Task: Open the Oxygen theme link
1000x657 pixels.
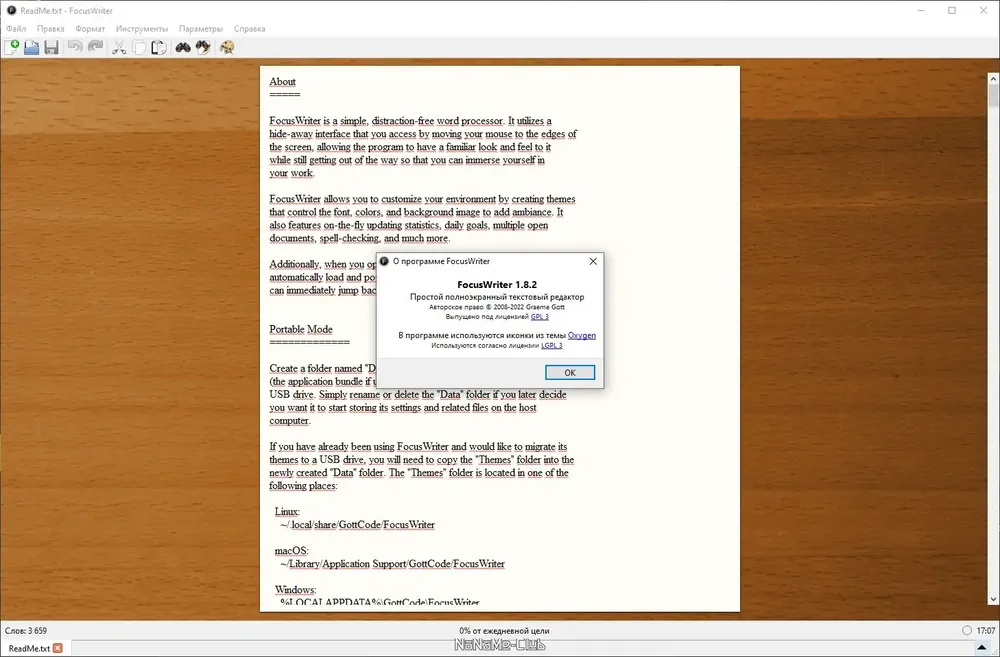Action: 581,335
